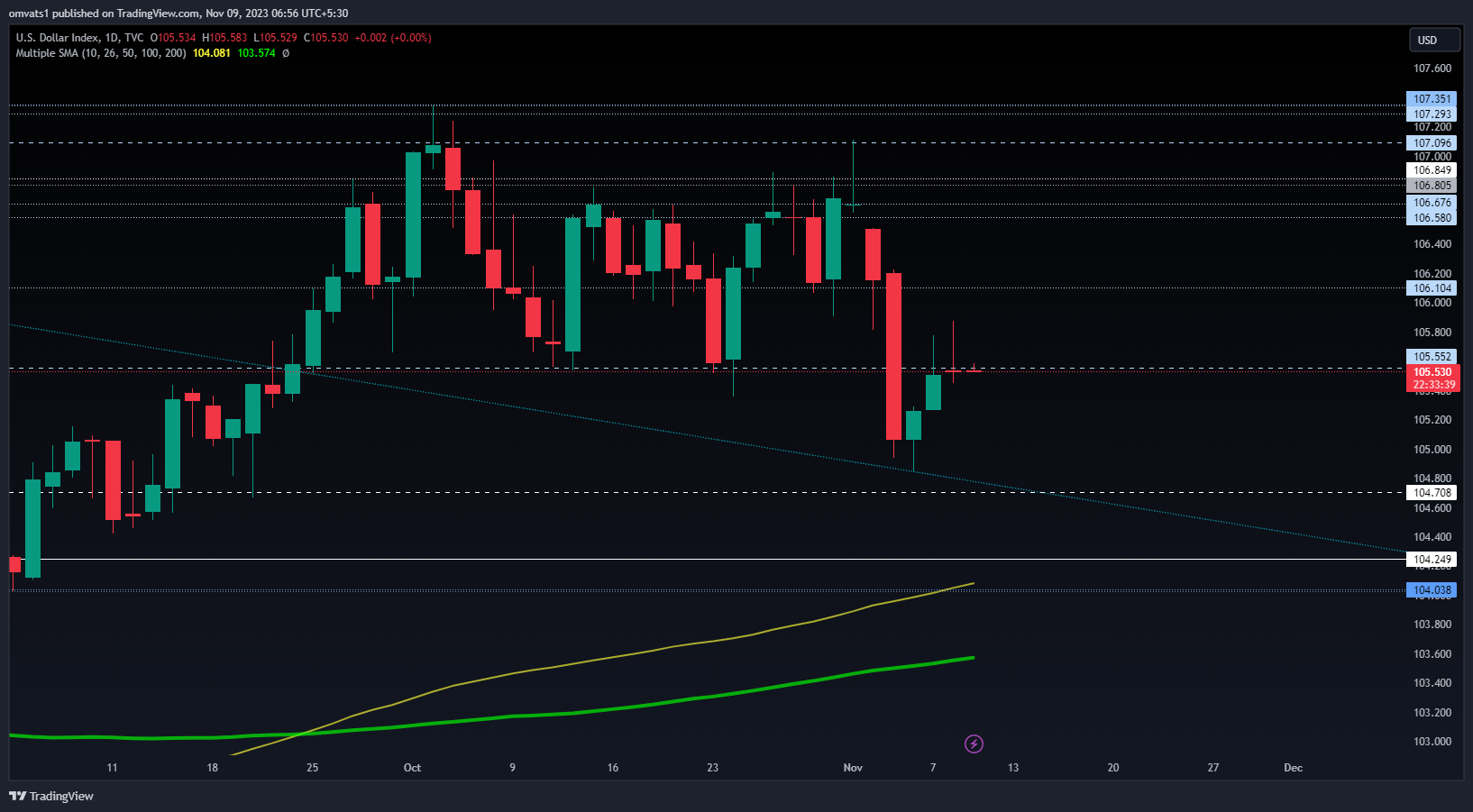Viewport: 1473px width, 812px height.
Task: Click the high value H105.583
Action: click(x=224, y=38)
